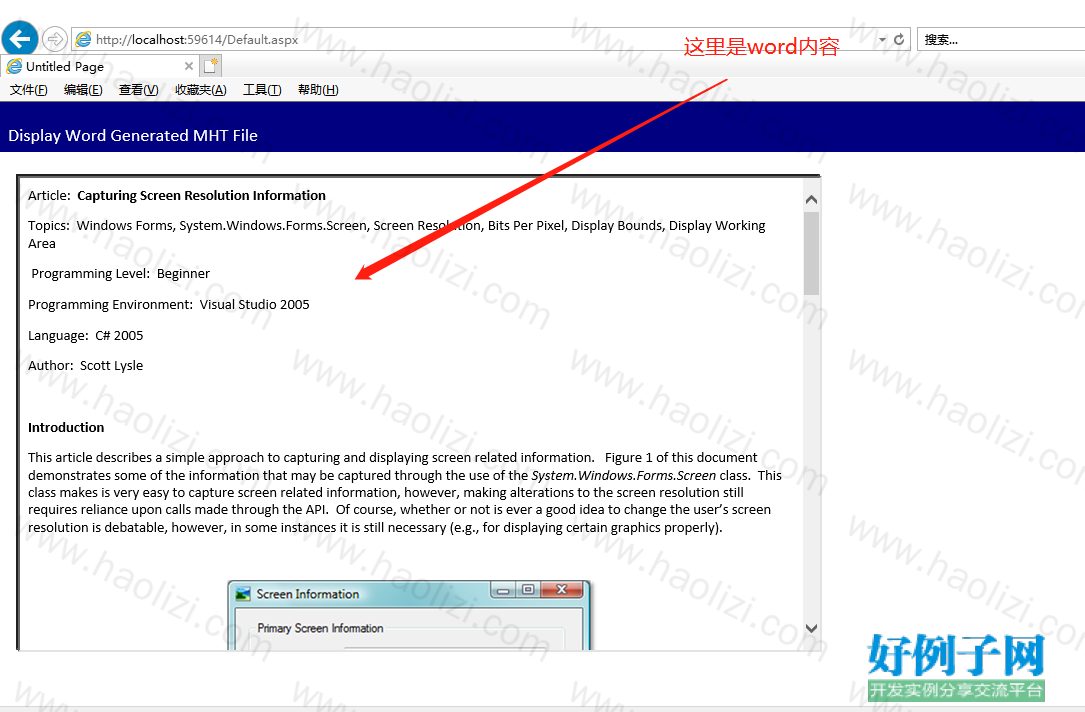This screenshot has height=712, width=1085.
Task: Click the 'Language: C# 2005' line
Action: click(x=86, y=336)
